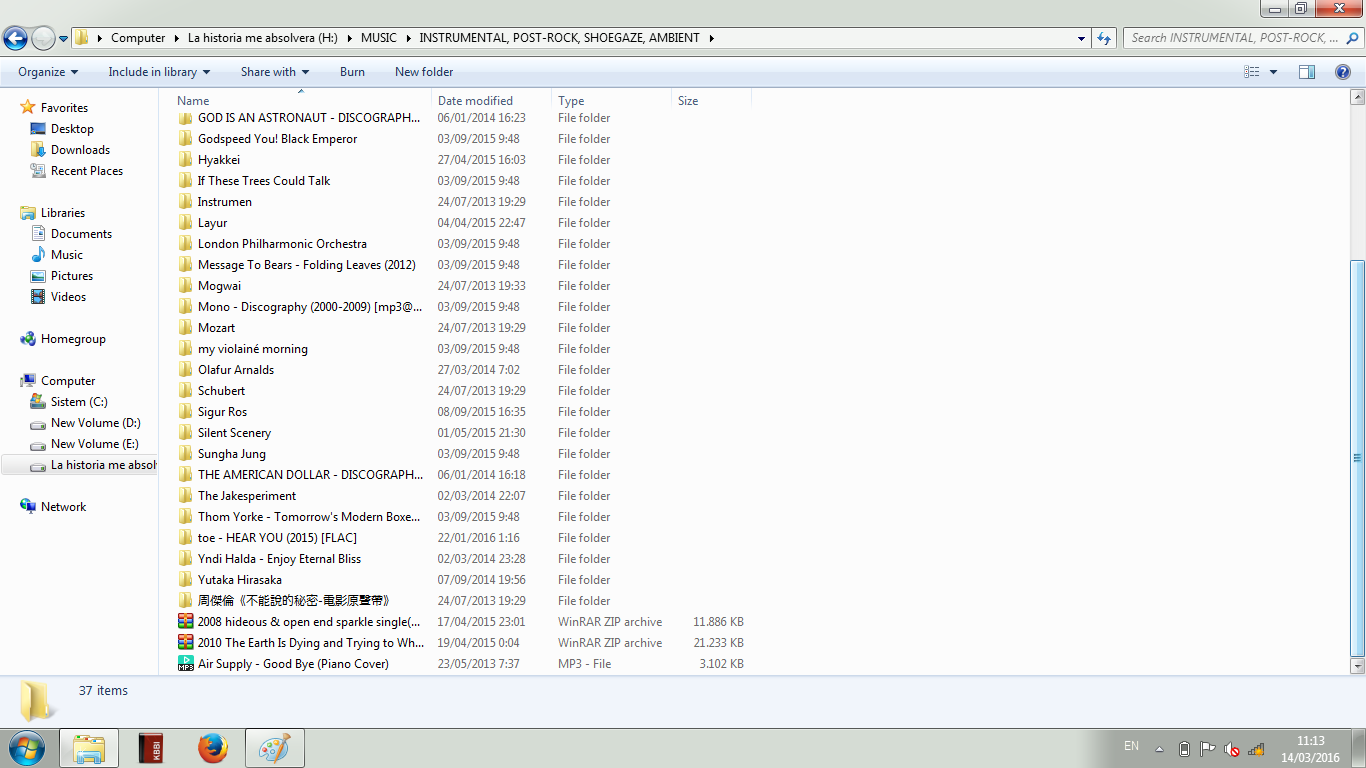Screen dimensions: 1366x768
Task: Select 2008 hideous & open end sparkle ZIP icon
Action: click(x=185, y=622)
